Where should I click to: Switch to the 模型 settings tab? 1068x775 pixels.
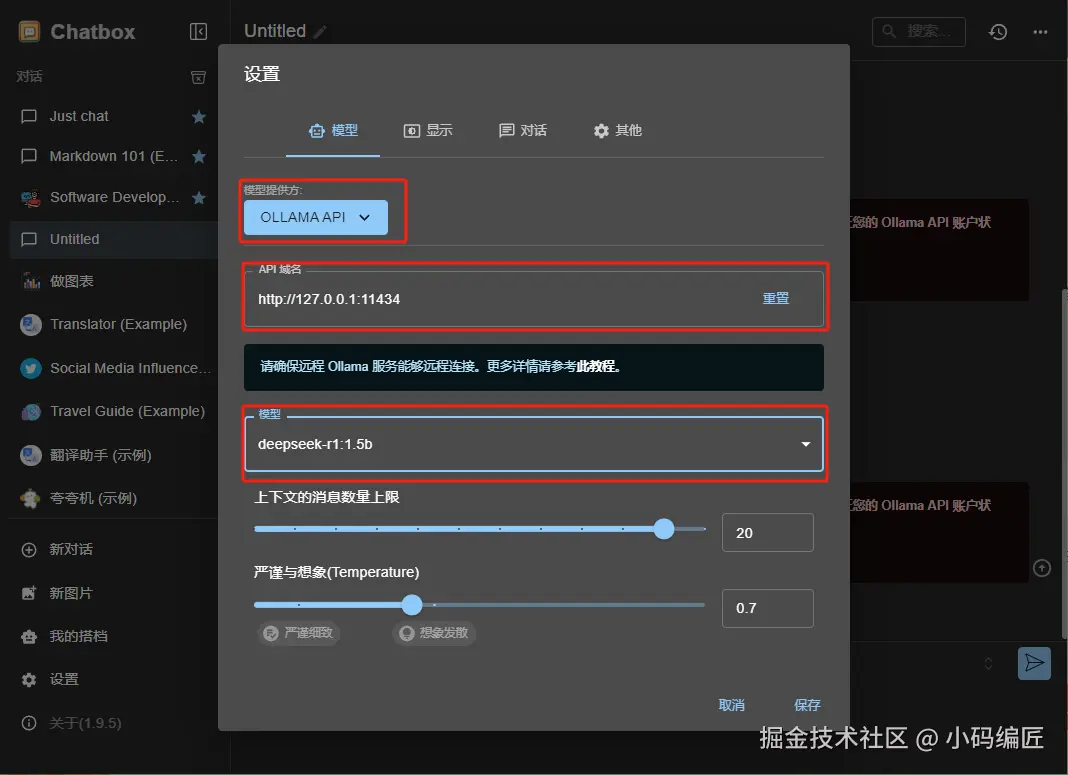[333, 130]
